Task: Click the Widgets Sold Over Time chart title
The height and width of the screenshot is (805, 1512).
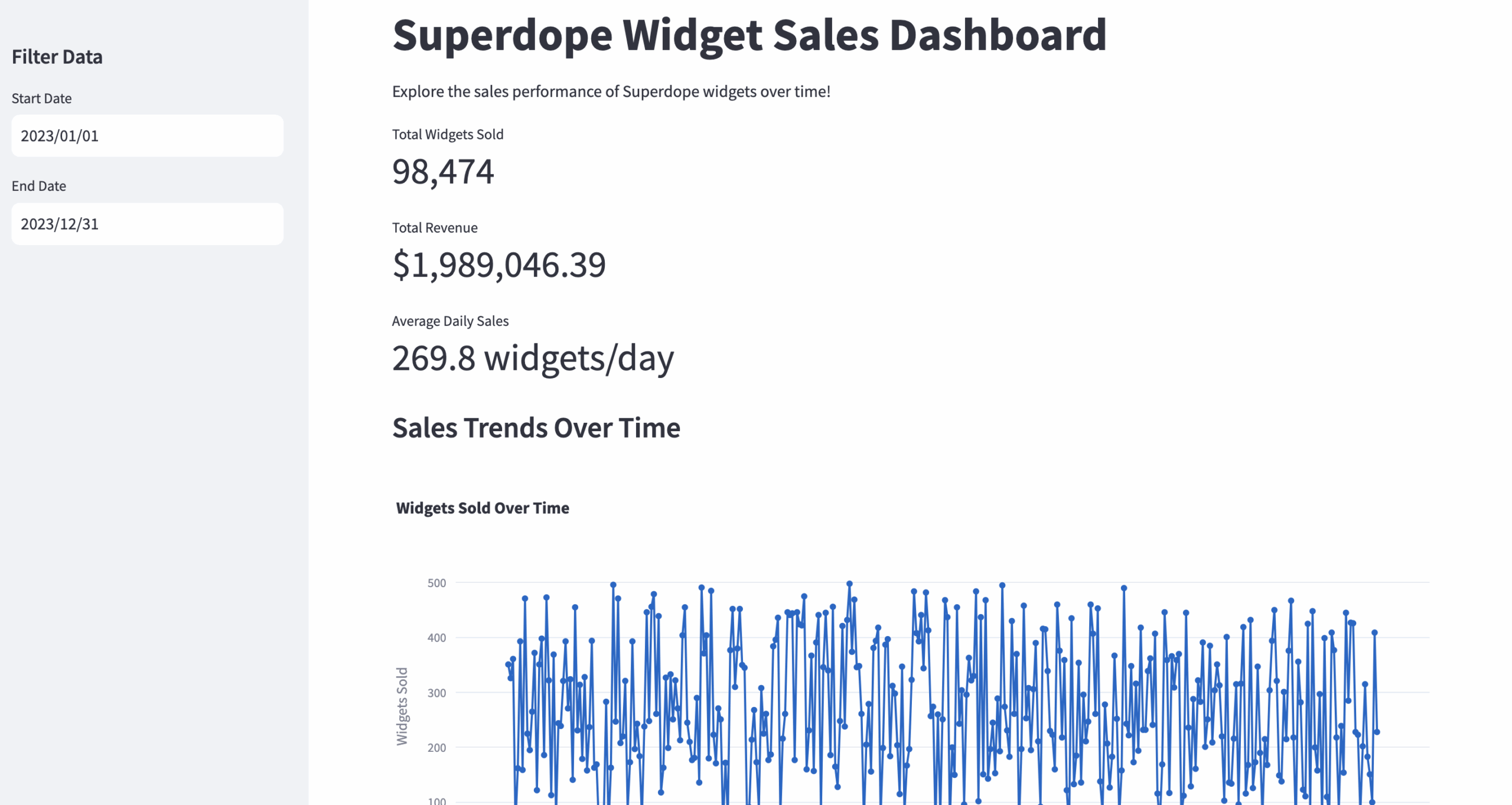Action: (482, 508)
